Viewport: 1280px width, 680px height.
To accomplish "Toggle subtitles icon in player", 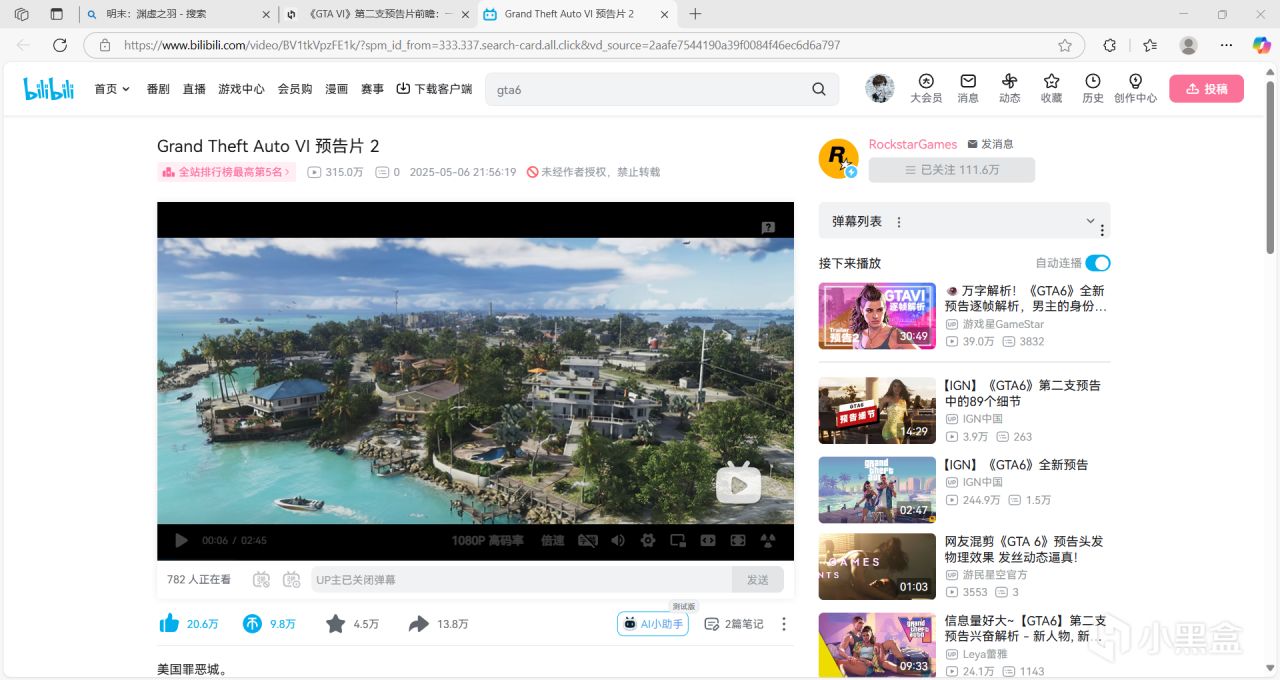I will (x=588, y=540).
